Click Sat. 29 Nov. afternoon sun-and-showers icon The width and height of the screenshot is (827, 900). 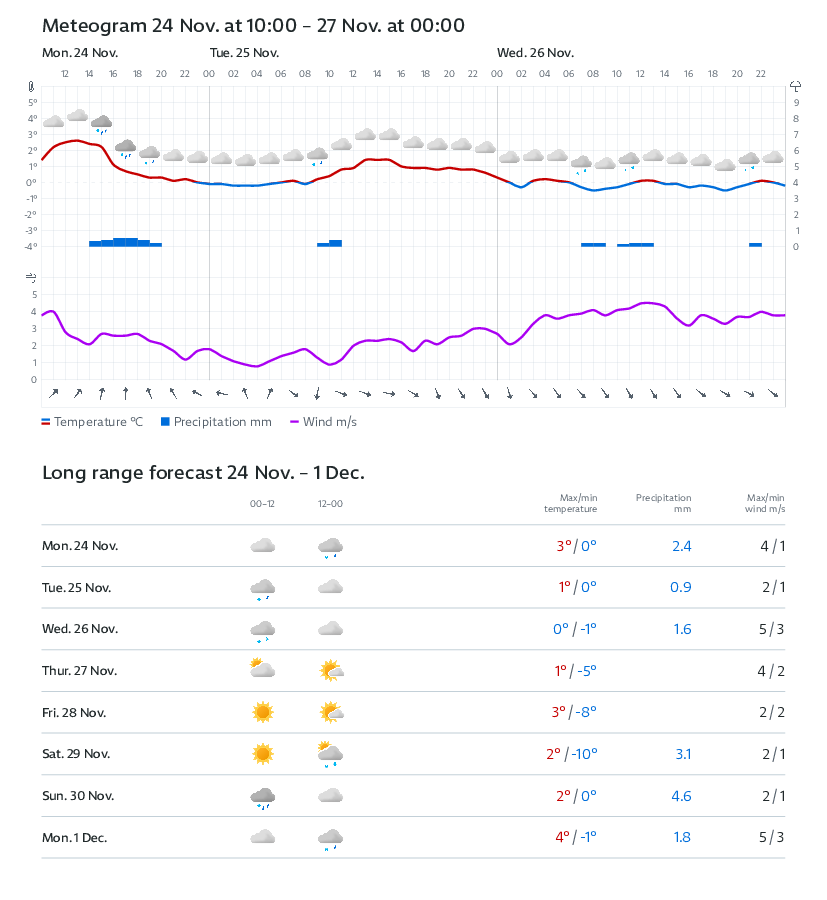[x=330, y=754]
